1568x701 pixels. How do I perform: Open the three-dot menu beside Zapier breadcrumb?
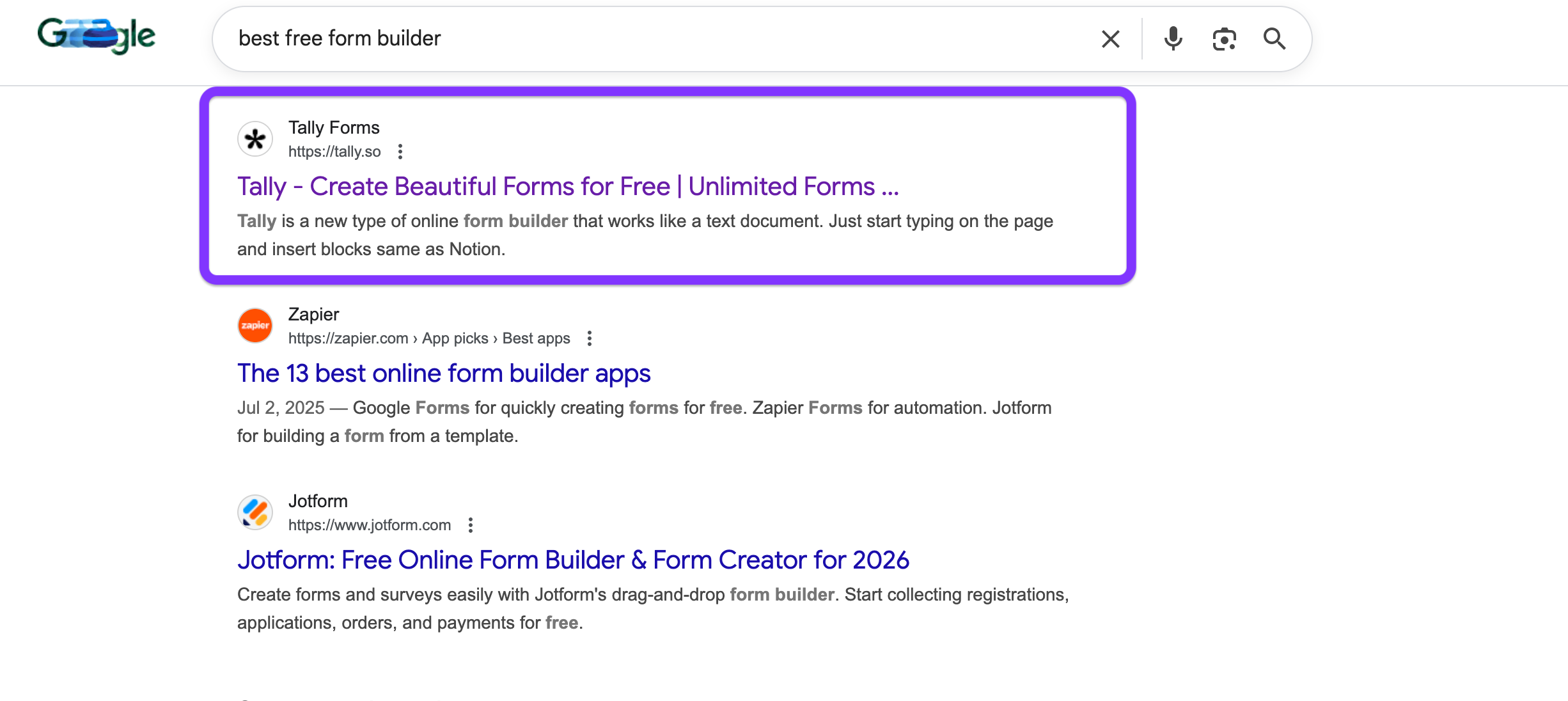click(590, 338)
